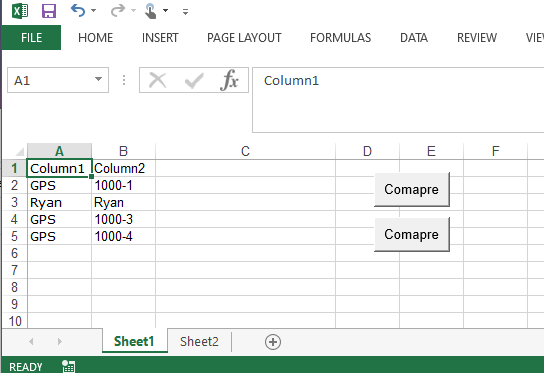Click the READY status text
Screen dimensions: 544x373
point(26,367)
